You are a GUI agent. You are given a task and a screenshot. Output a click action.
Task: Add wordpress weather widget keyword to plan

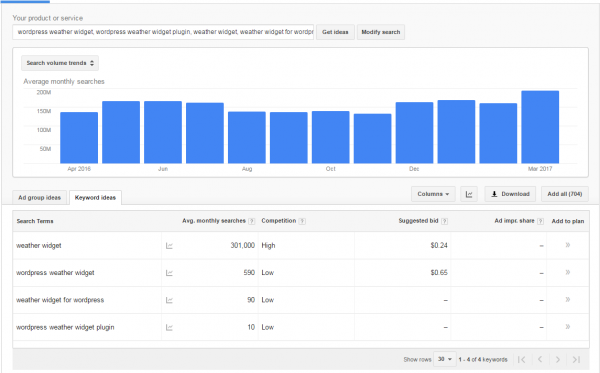click(568, 272)
